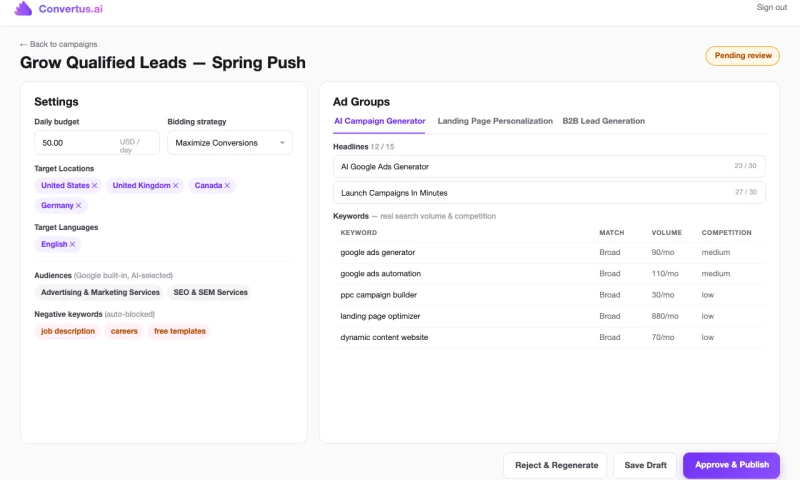
Task: Click Reject & Regenerate button
Action: [556, 465]
